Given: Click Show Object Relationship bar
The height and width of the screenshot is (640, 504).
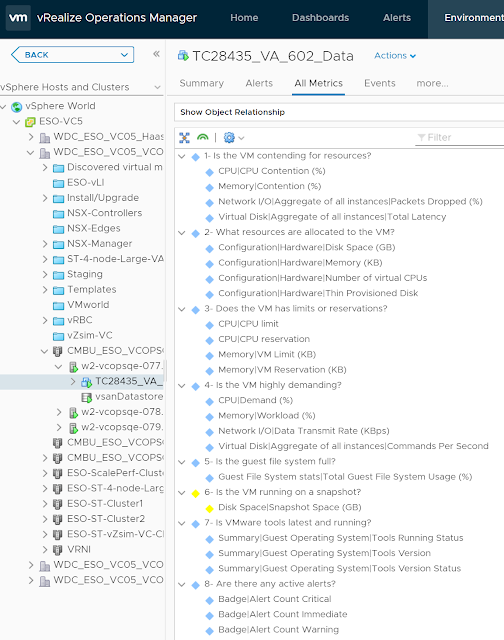Looking at the screenshot, I should 339,112.
